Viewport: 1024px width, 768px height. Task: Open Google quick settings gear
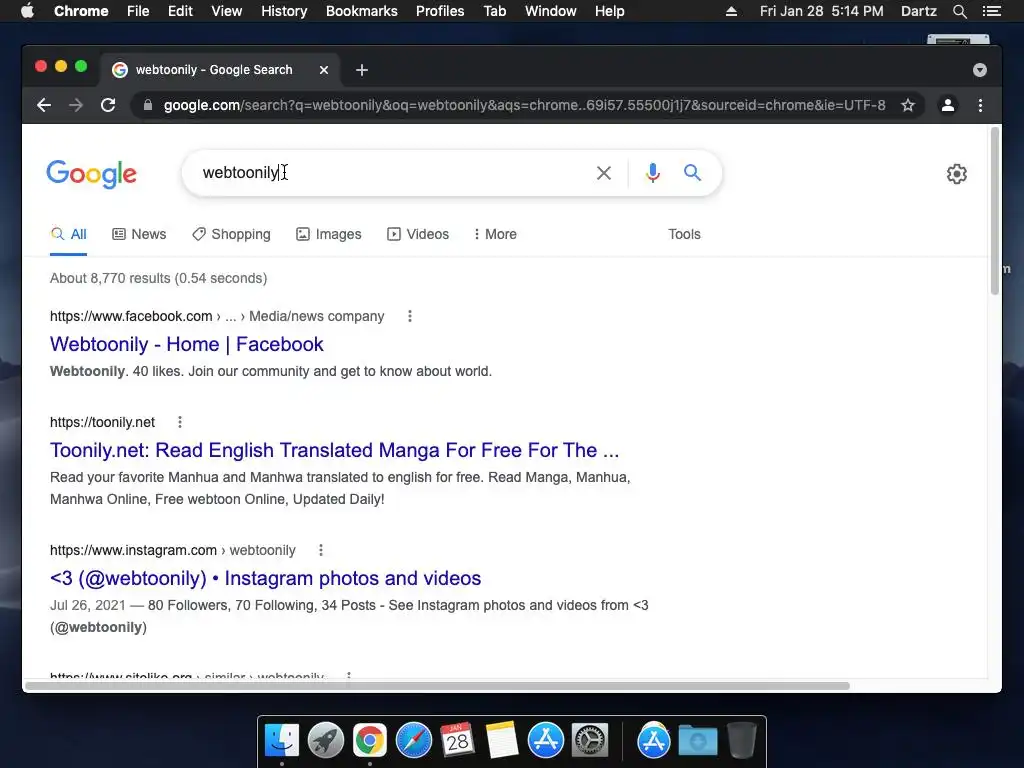point(957,174)
